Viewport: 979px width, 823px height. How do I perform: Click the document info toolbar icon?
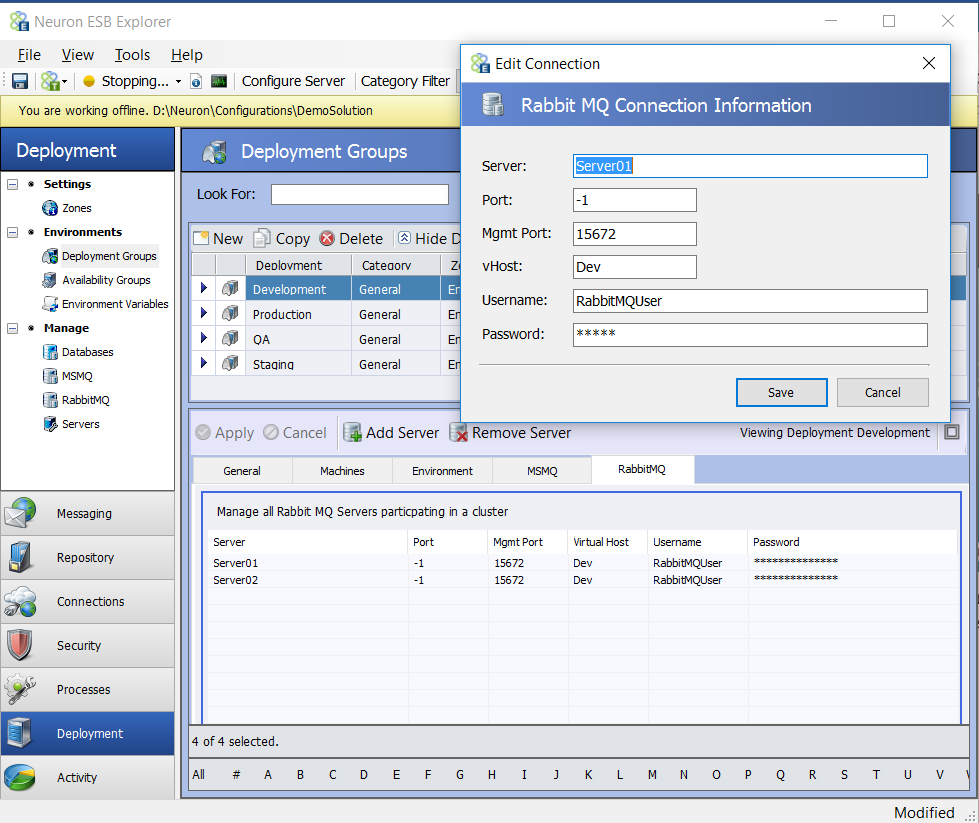pos(196,81)
